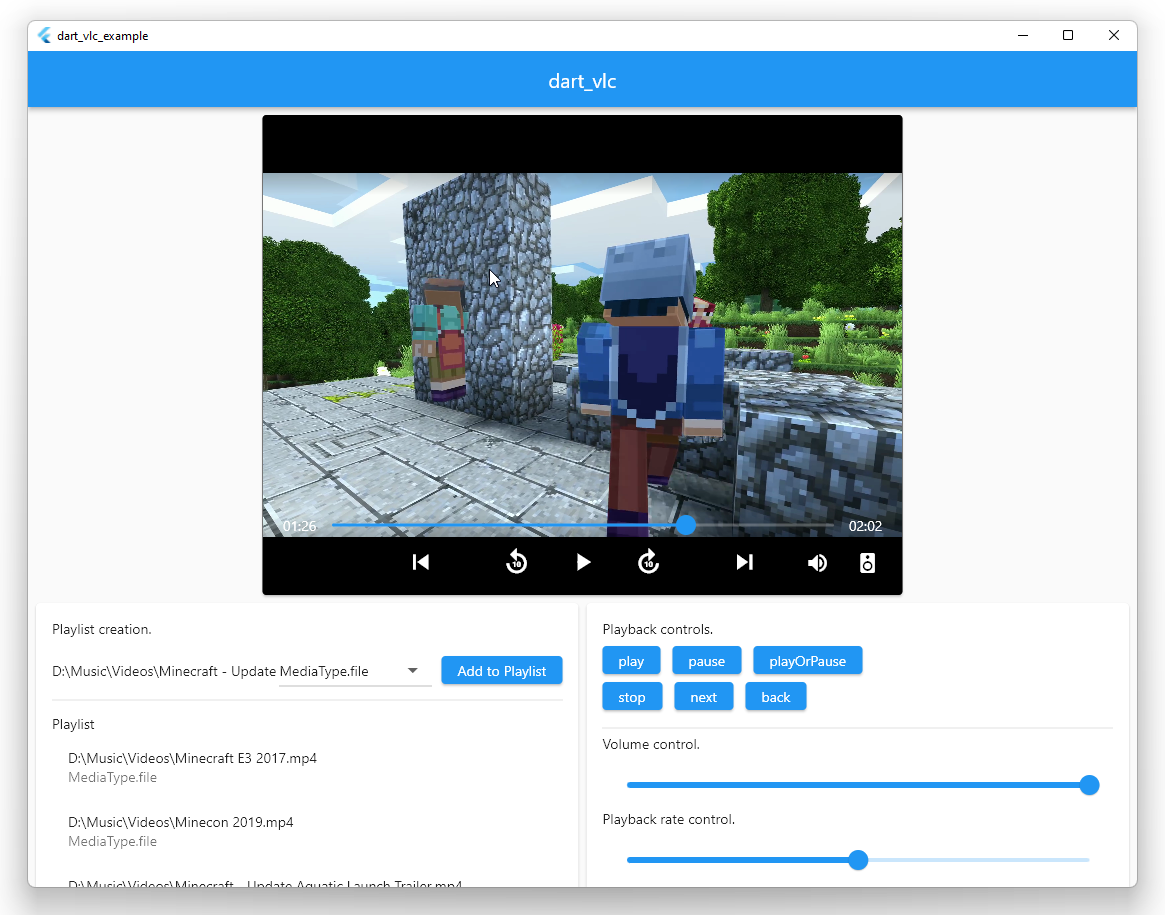Rewind 10 seconds icon
This screenshot has height=915, width=1165.
[516, 562]
